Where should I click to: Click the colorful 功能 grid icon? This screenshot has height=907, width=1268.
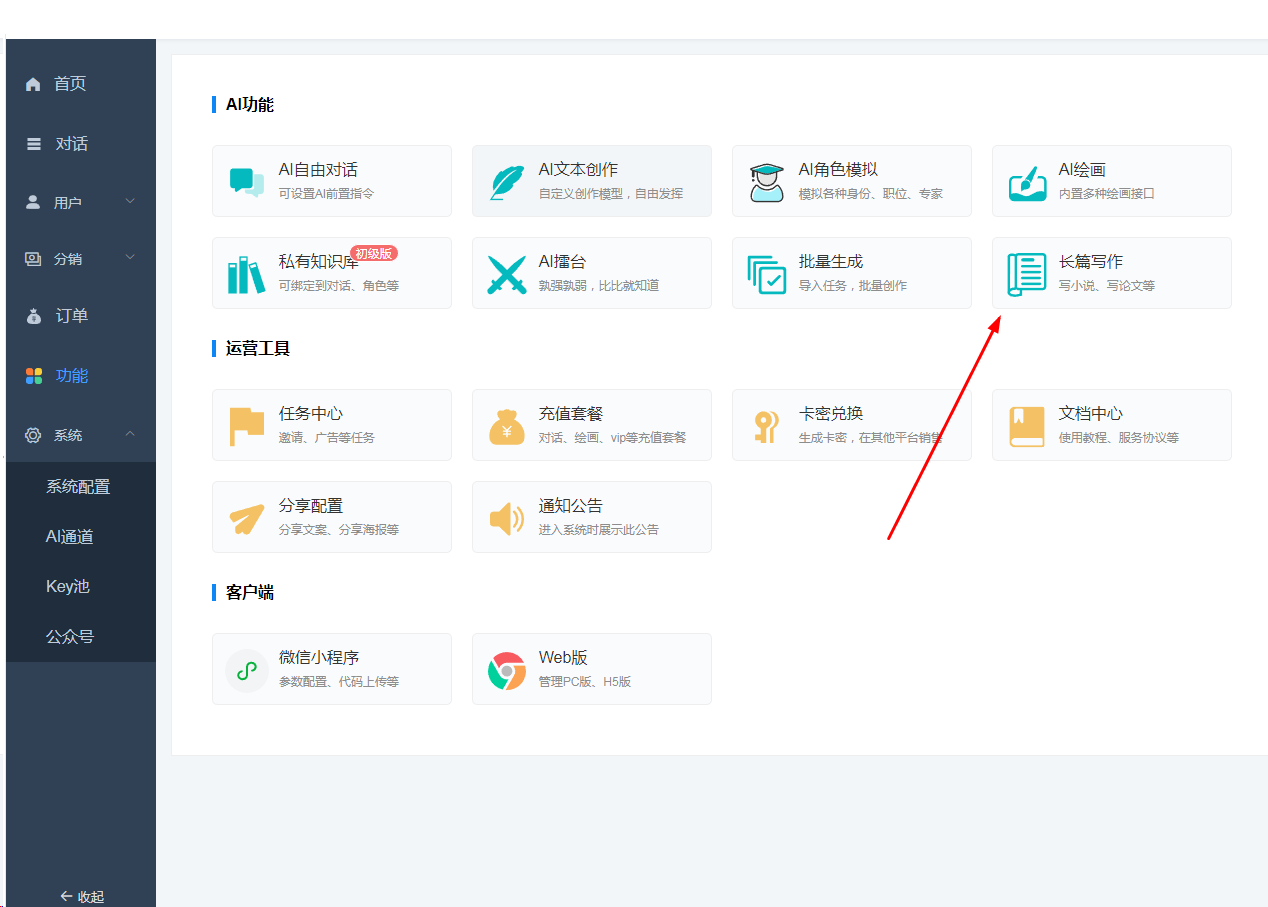(34, 376)
